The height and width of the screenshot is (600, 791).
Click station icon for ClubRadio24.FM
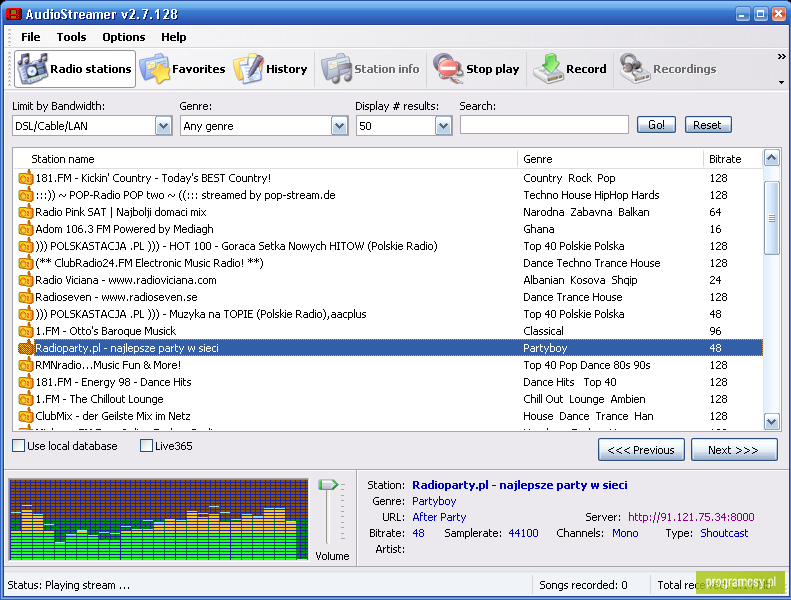click(x=25, y=263)
